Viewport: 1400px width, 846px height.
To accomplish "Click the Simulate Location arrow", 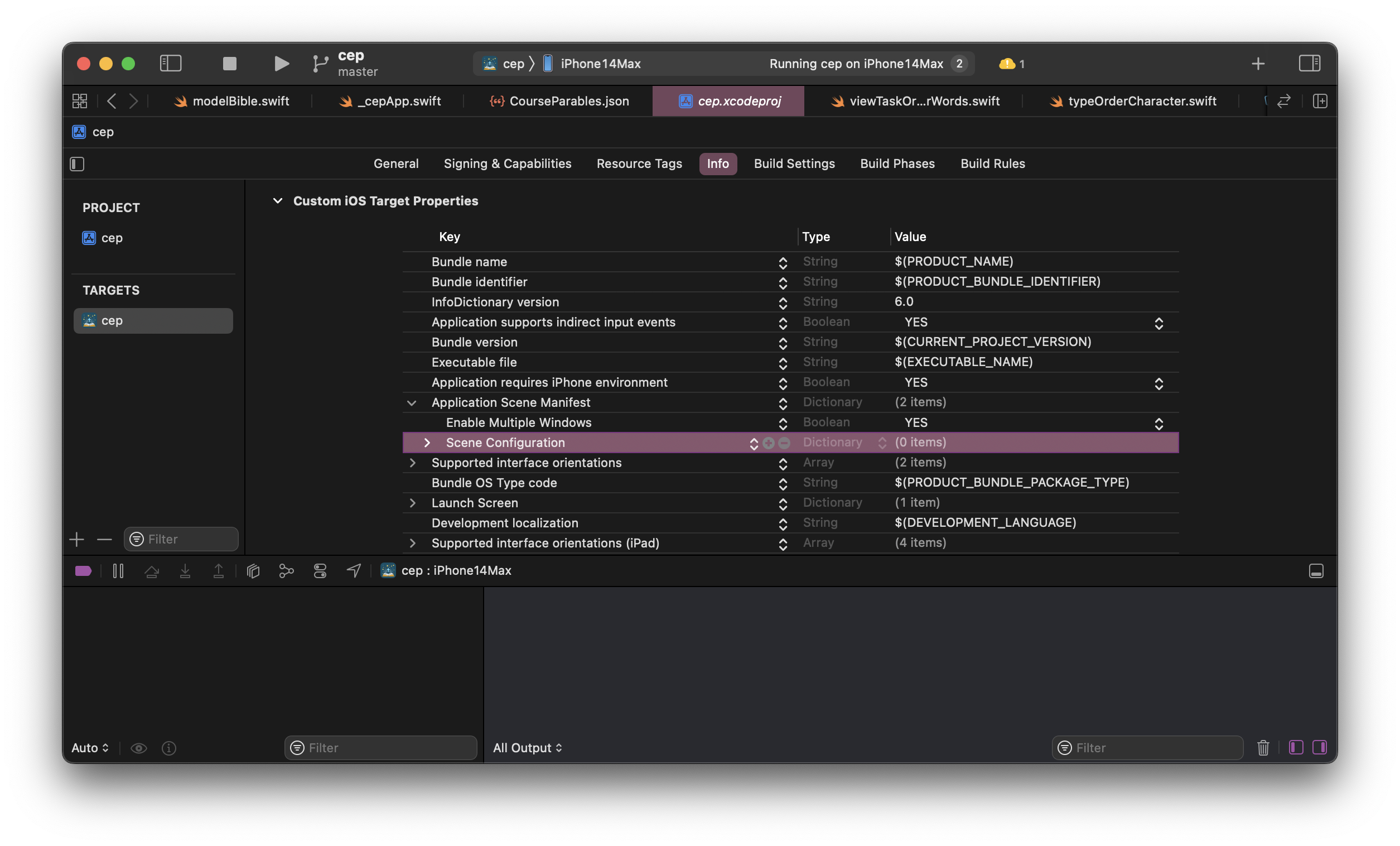I will click(x=354, y=570).
